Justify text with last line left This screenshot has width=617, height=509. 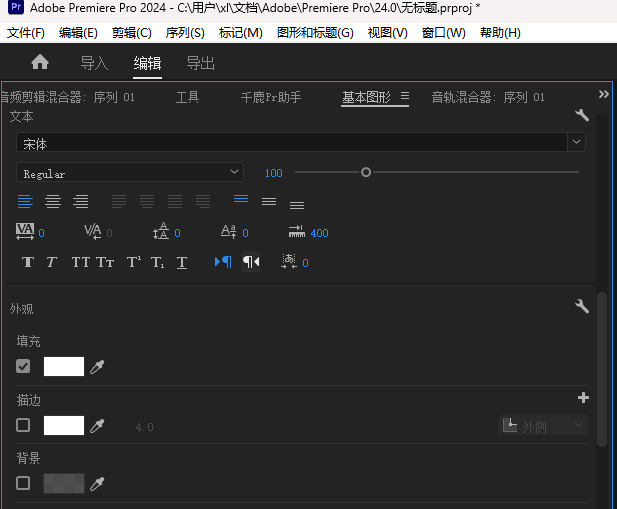[119, 201]
